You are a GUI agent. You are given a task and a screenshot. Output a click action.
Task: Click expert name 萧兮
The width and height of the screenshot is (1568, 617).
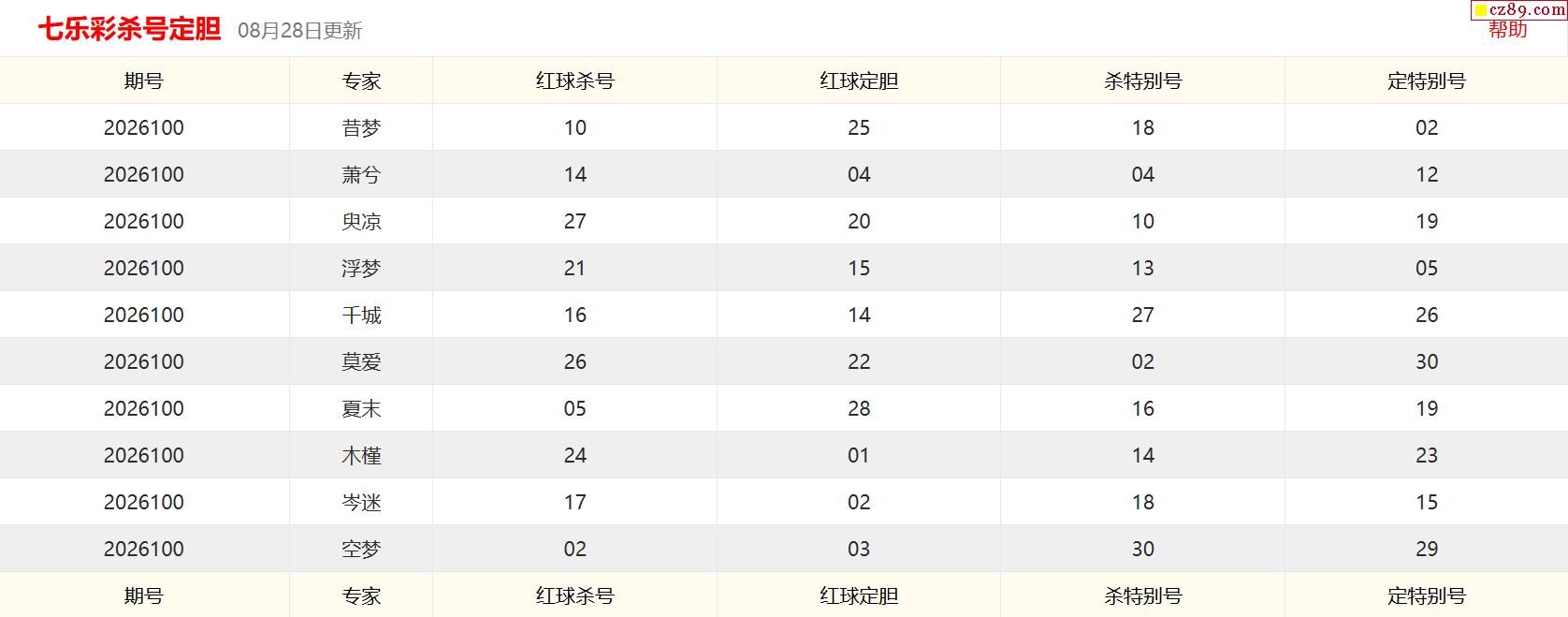coord(361,174)
